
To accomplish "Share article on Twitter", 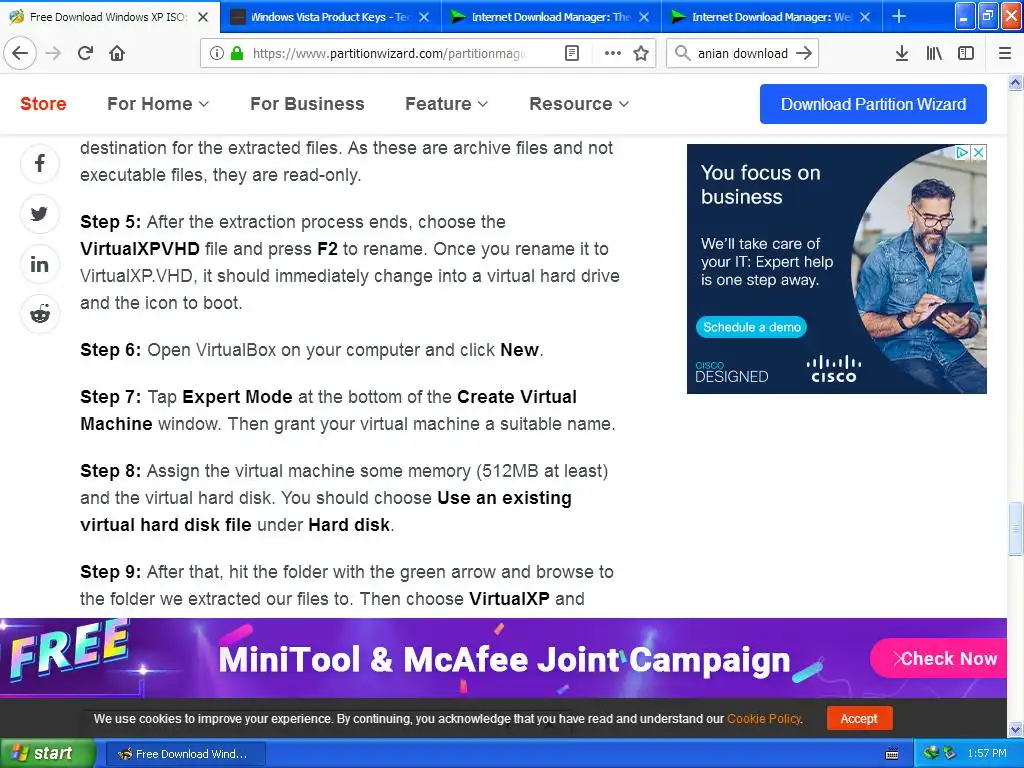I will point(40,214).
